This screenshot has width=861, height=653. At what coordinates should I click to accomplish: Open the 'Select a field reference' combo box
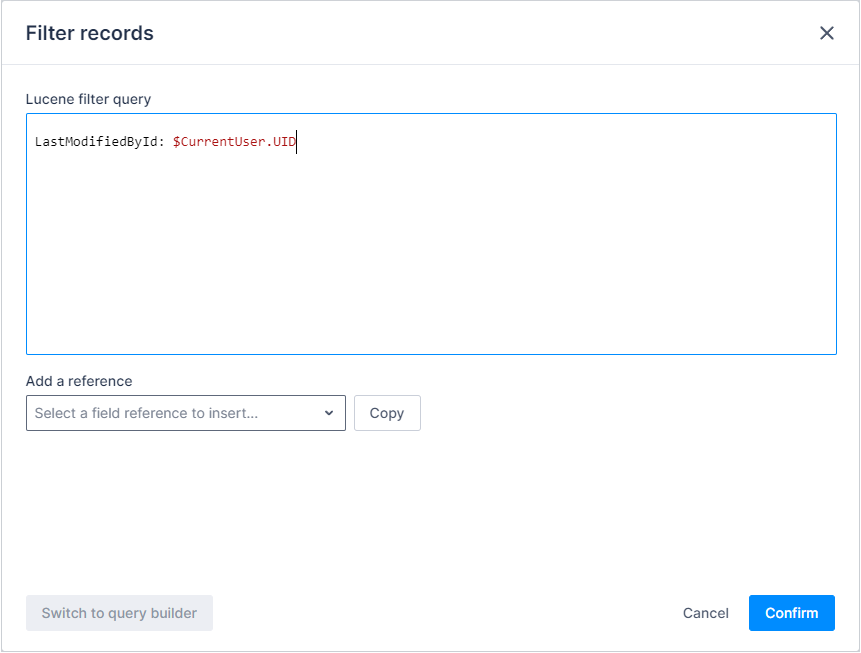pyautogui.click(x=185, y=413)
